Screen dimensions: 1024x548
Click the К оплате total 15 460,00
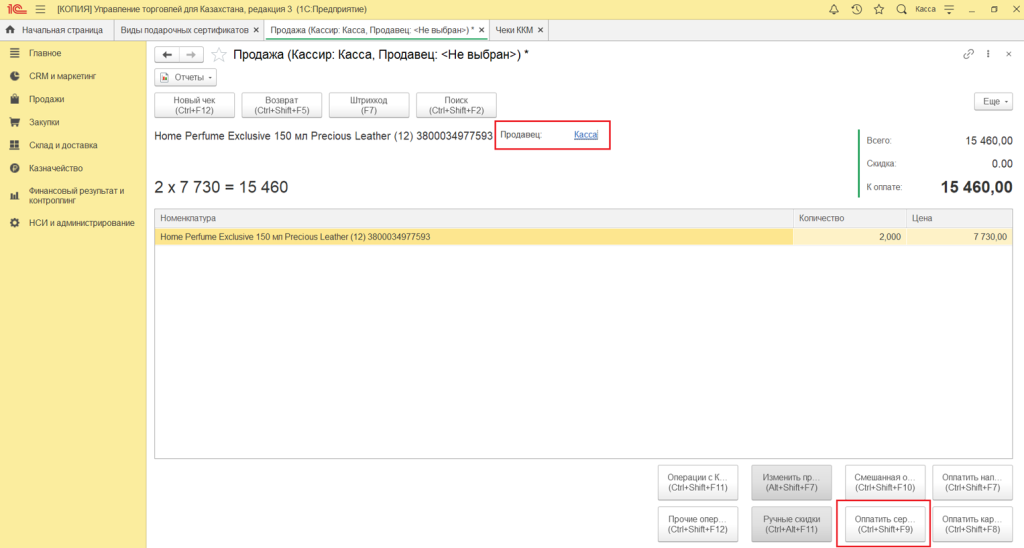click(976, 187)
